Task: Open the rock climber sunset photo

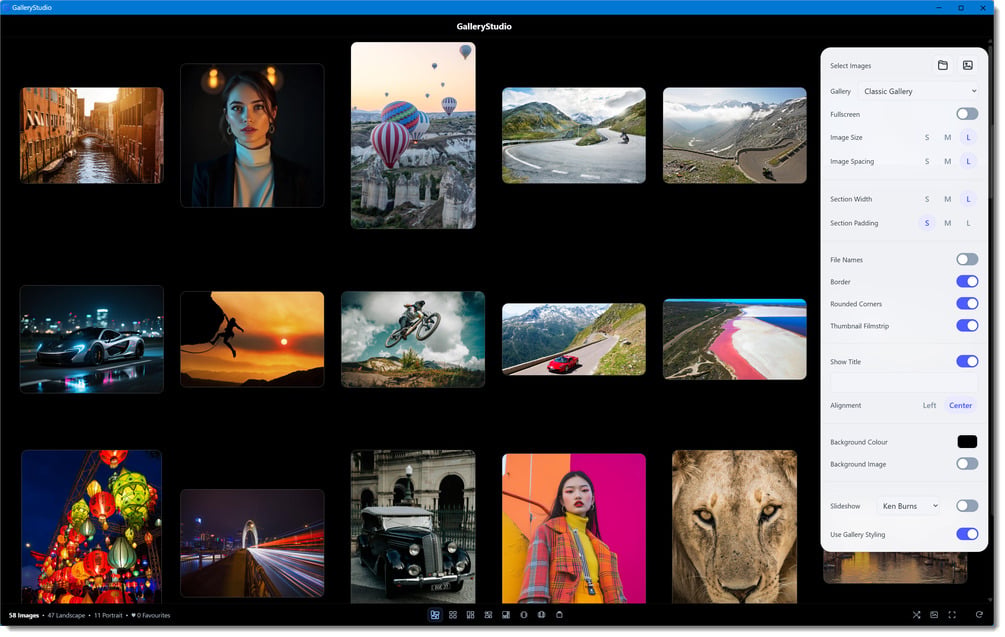Action: point(253,341)
